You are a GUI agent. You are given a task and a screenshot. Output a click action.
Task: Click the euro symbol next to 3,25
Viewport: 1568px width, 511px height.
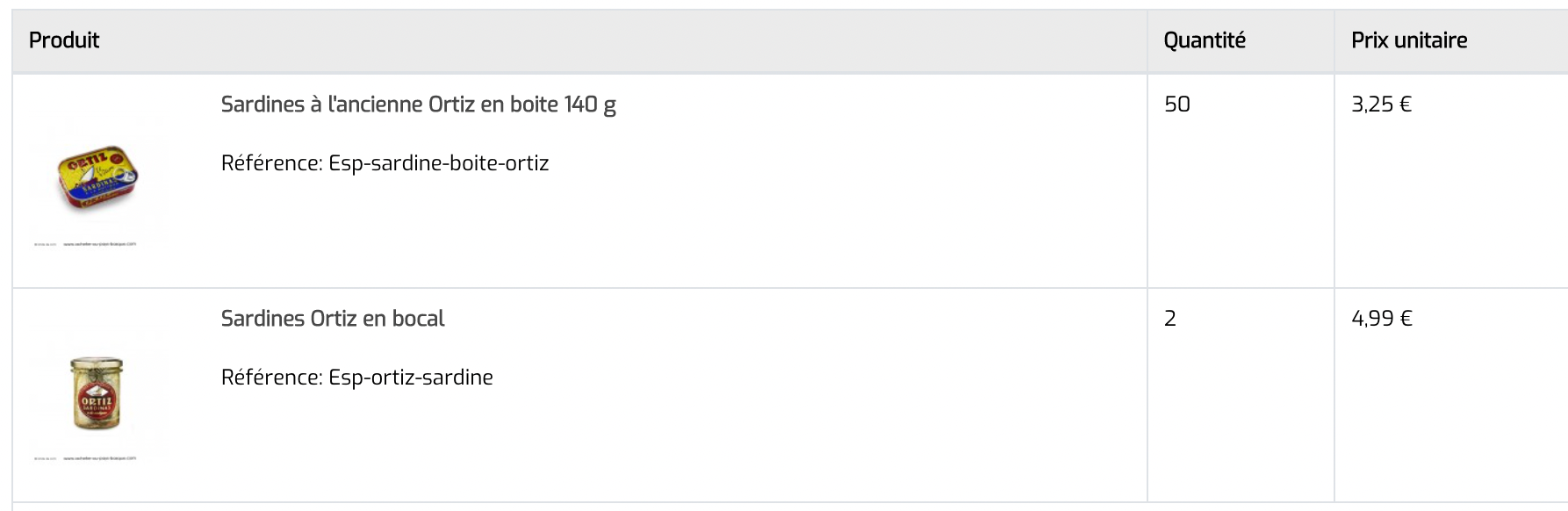tap(1405, 104)
